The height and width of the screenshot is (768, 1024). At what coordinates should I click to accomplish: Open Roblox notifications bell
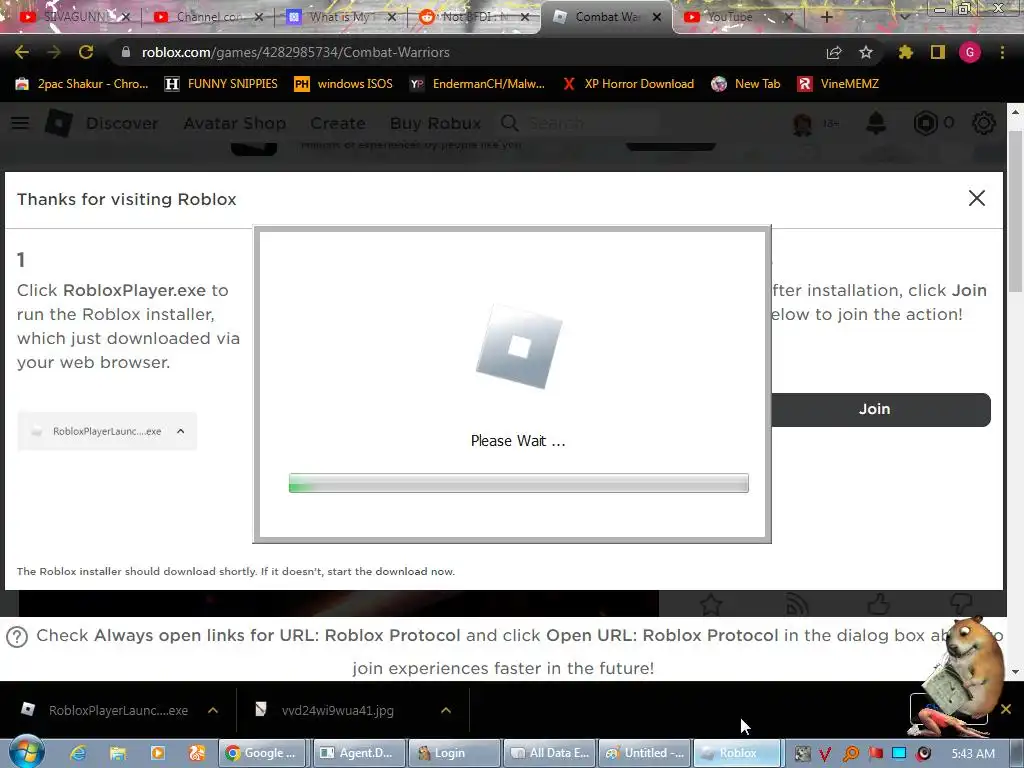[x=876, y=123]
